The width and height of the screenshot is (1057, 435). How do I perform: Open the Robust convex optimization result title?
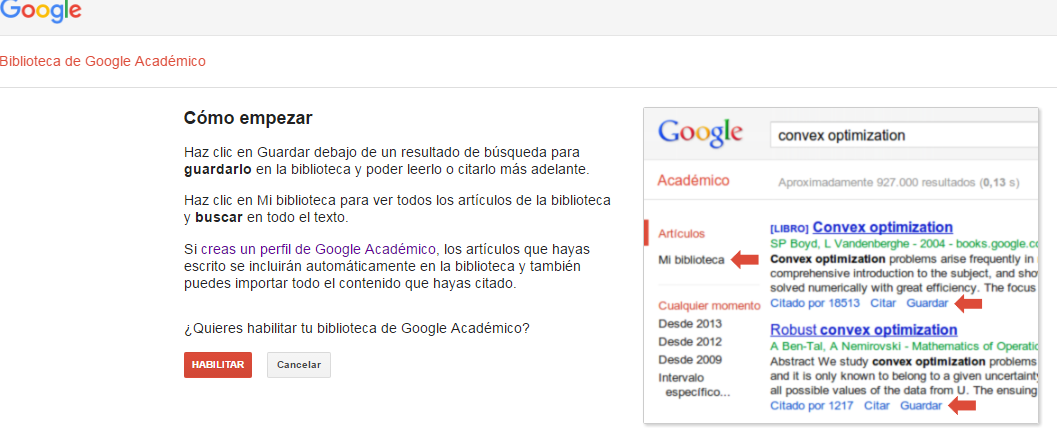[864, 330]
